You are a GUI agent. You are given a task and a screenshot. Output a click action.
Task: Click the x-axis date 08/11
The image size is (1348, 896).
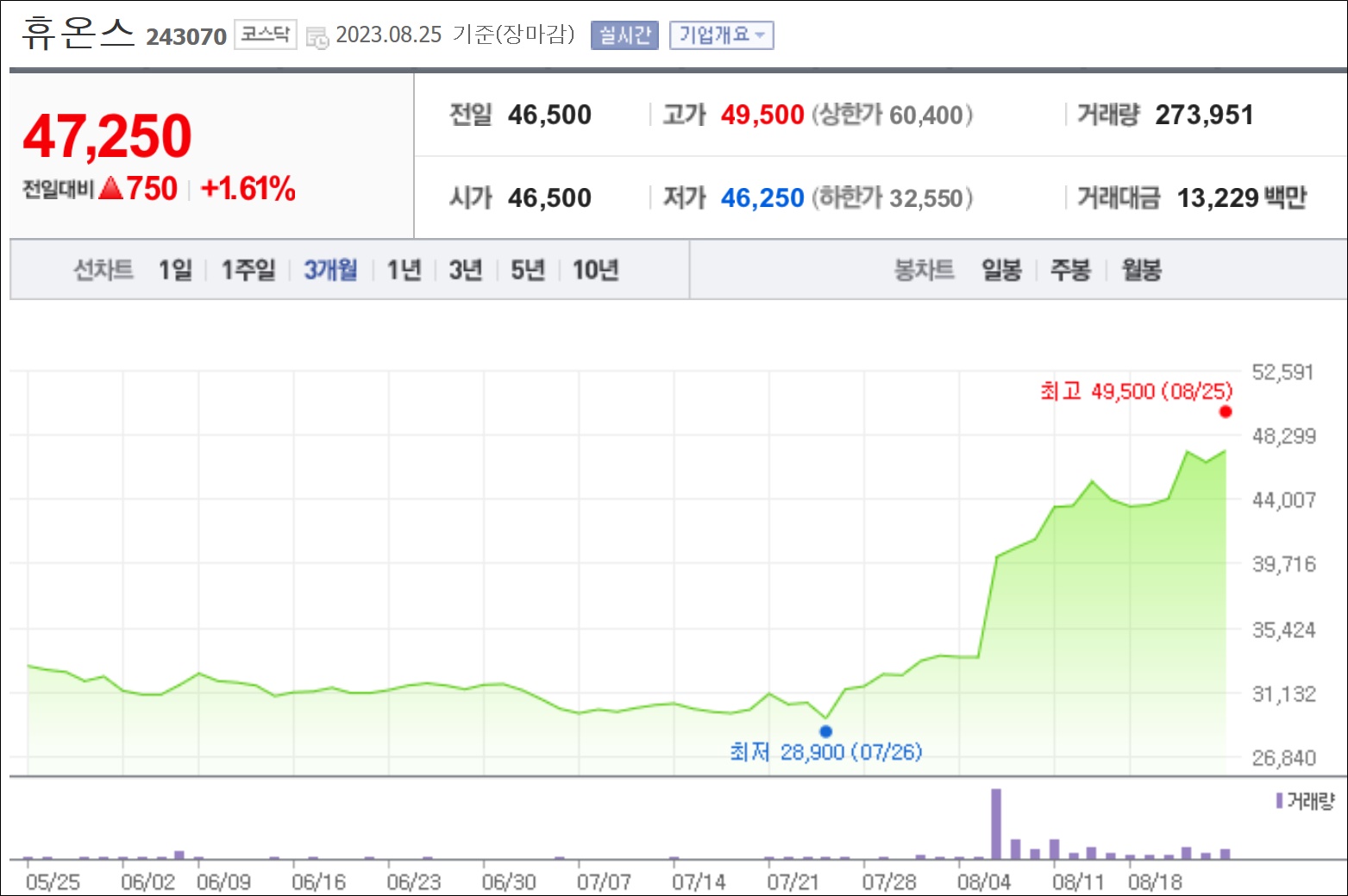click(x=1078, y=882)
